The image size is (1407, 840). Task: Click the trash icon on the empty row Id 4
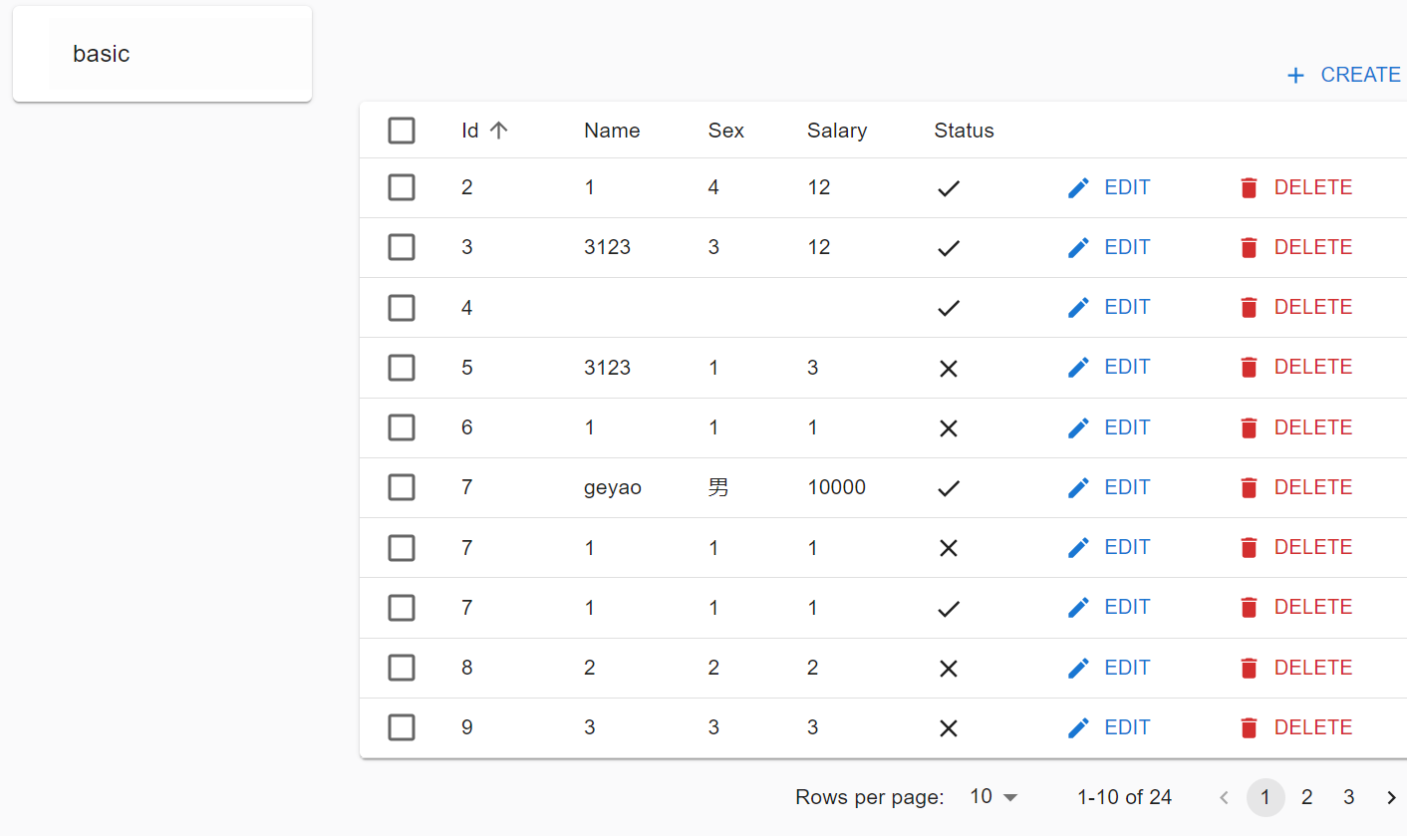(x=1249, y=307)
